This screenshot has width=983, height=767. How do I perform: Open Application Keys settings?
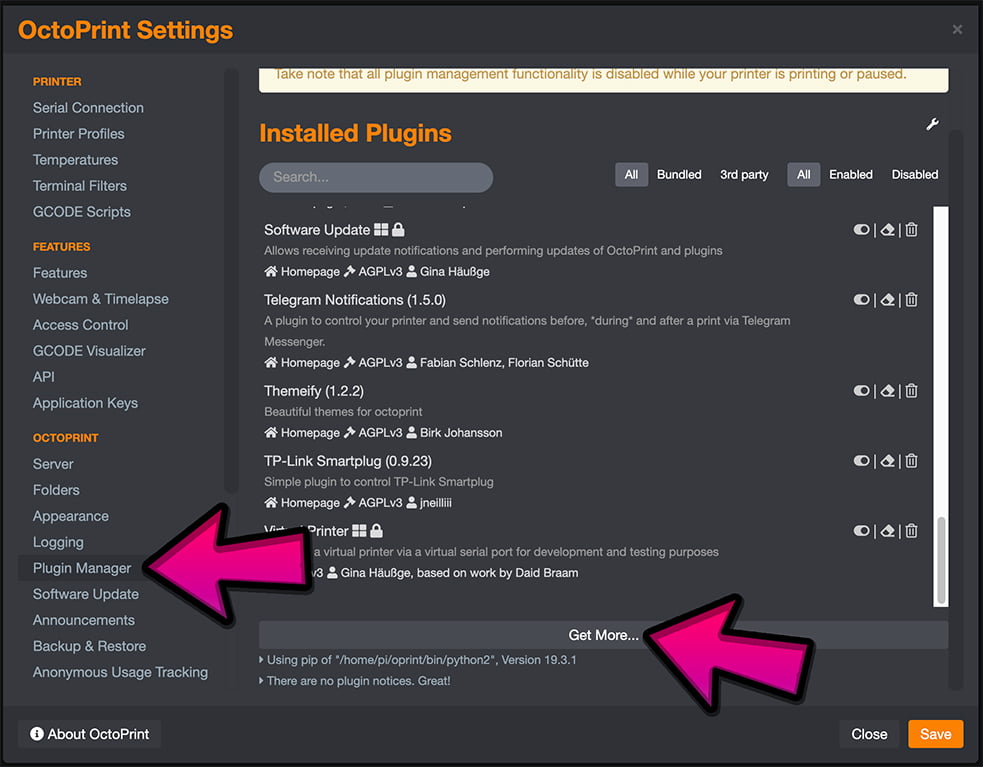click(85, 403)
